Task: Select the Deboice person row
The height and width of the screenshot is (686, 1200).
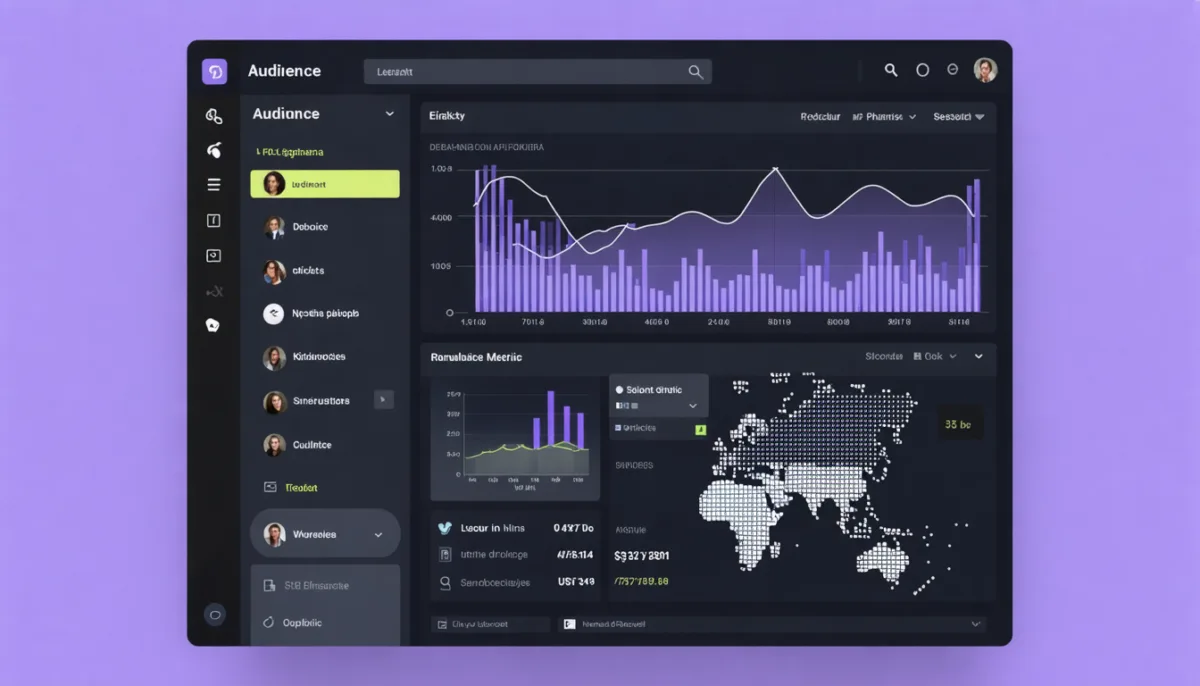Action: [x=325, y=227]
